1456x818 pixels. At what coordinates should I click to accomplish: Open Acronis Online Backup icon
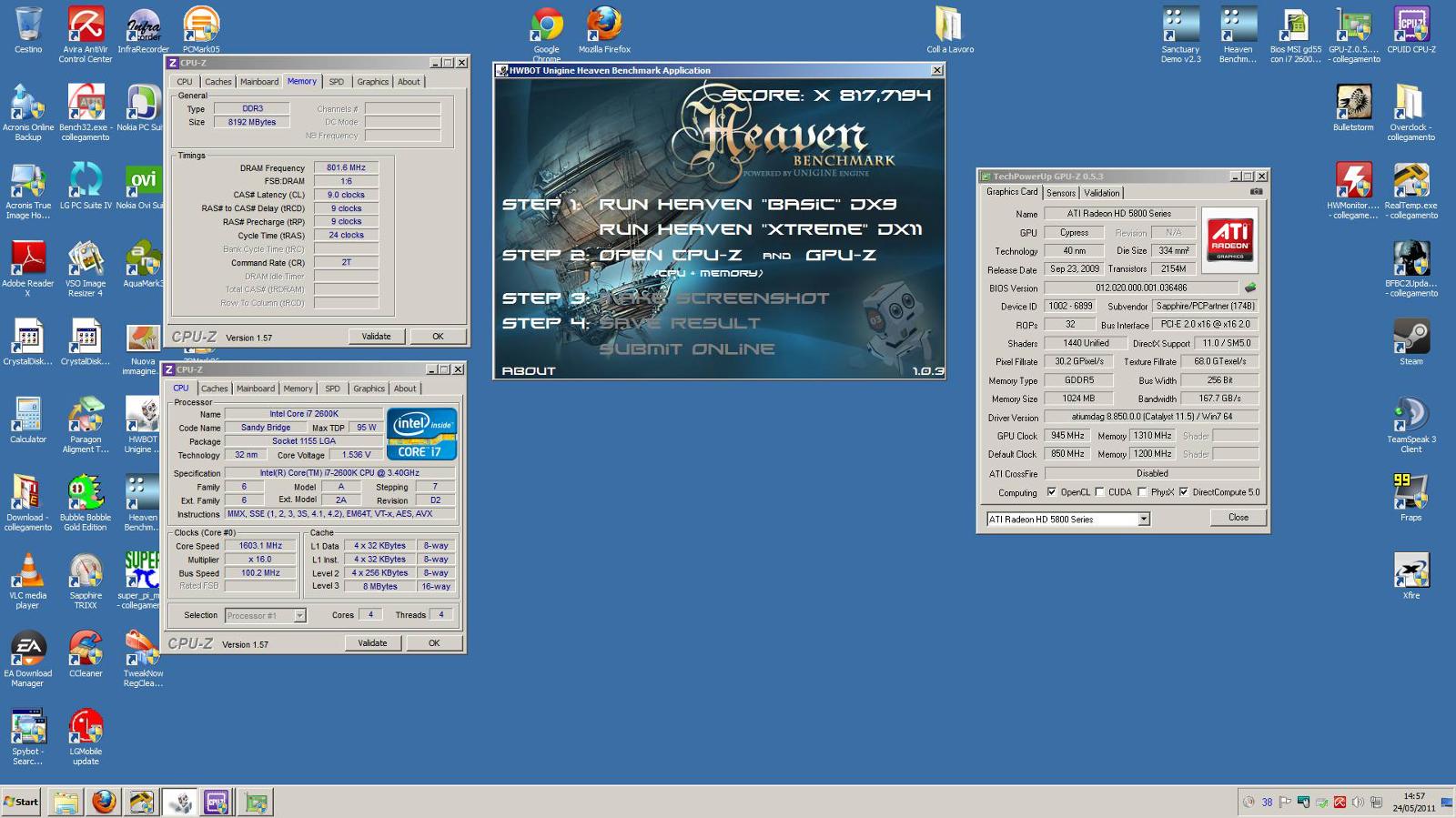28,113
